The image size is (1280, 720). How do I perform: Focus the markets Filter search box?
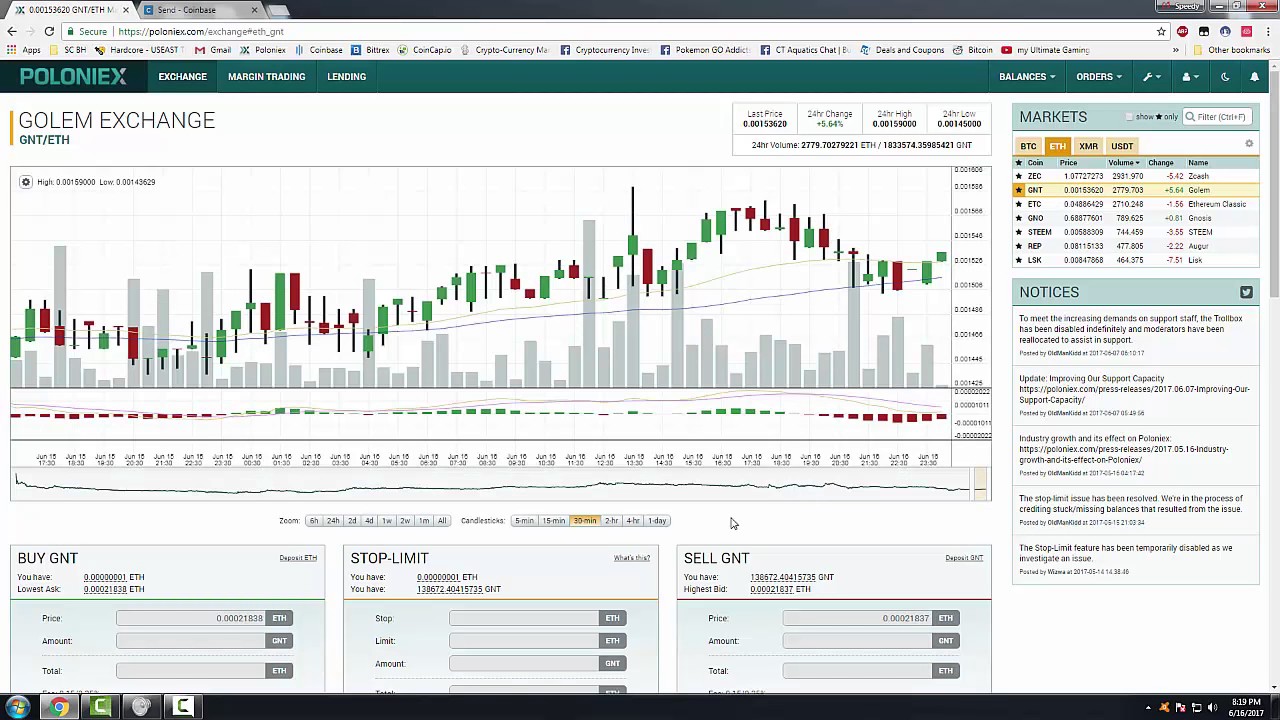click(1217, 117)
